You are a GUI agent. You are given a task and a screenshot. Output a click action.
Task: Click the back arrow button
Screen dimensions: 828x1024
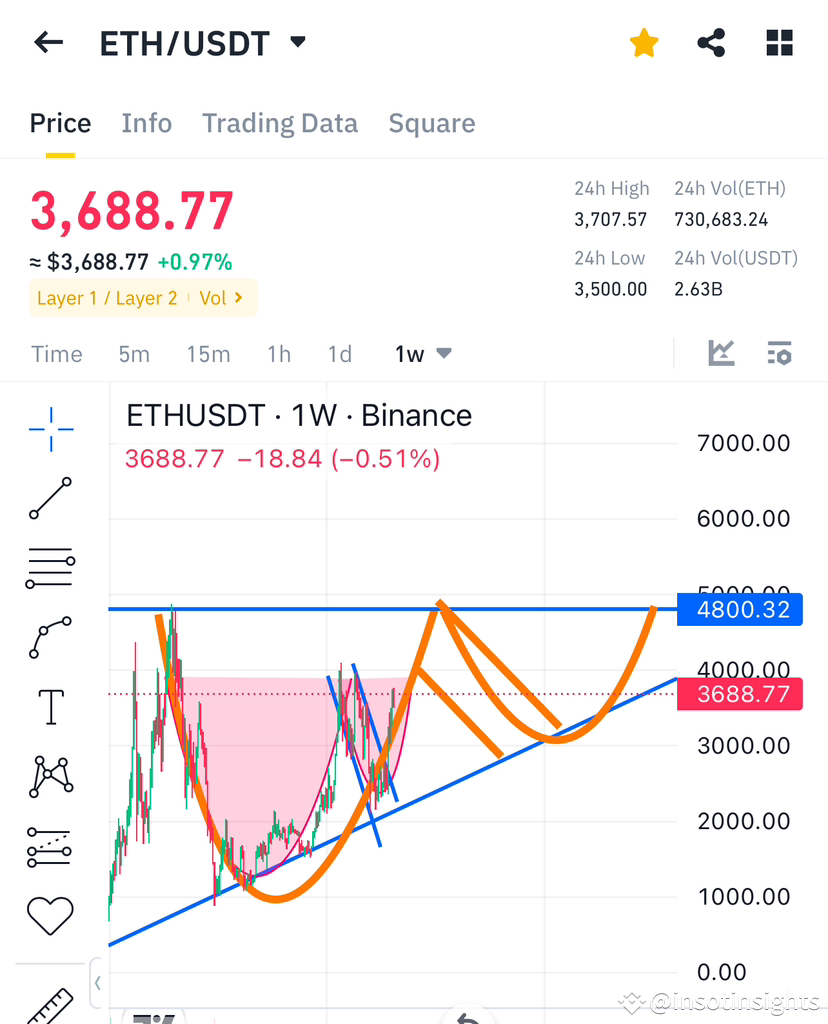click(48, 43)
